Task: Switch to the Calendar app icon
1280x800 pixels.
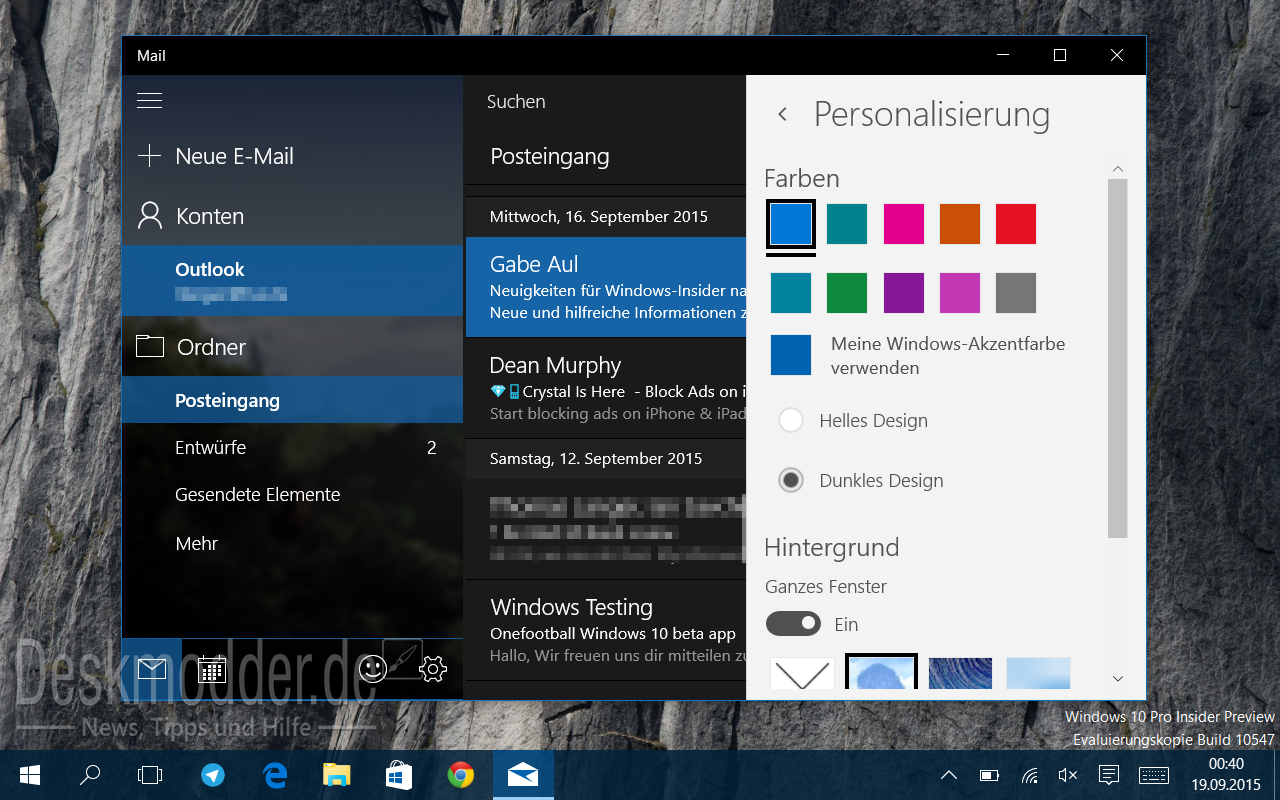Action: [211, 669]
